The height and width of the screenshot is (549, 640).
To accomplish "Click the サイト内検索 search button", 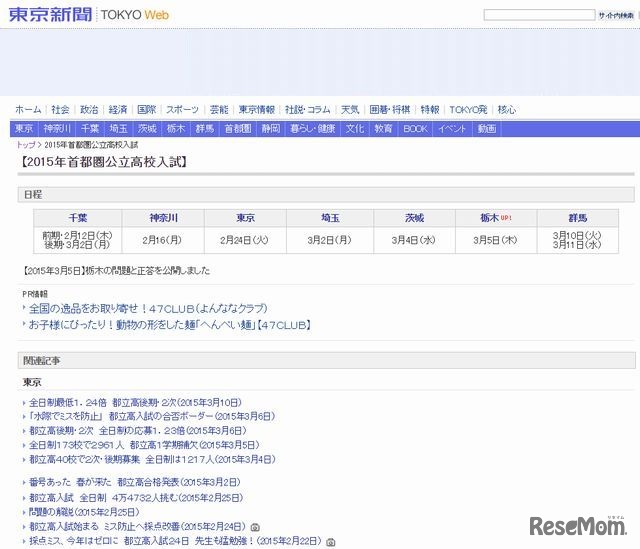I will click(616, 16).
